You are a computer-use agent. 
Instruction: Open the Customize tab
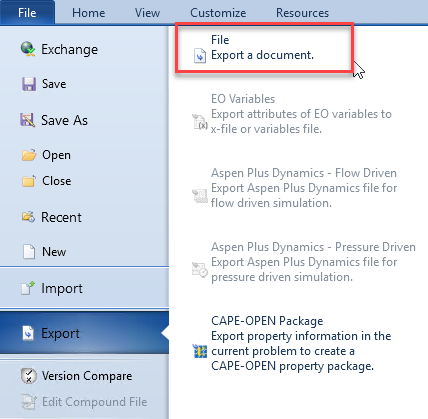[218, 13]
